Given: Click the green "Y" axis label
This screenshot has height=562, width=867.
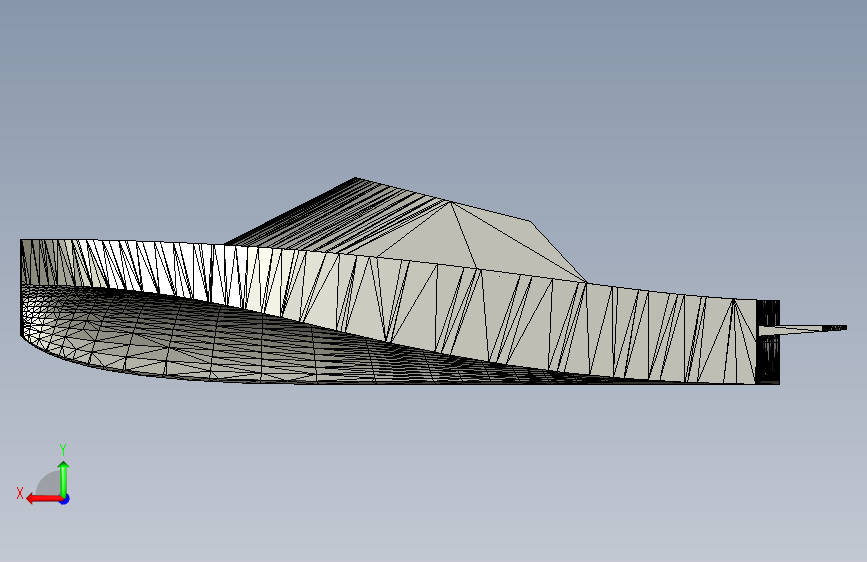Looking at the screenshot, I should [x=63, y=449].
